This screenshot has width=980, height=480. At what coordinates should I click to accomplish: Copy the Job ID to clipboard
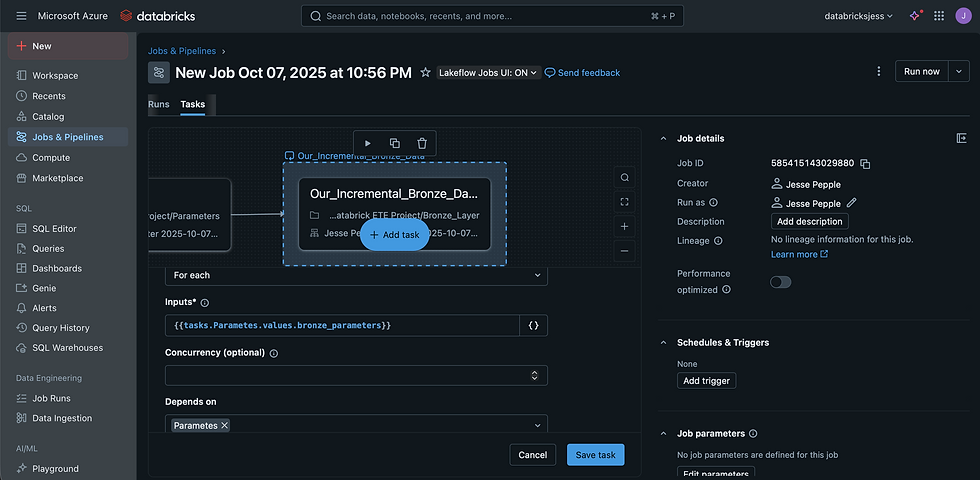865,164
